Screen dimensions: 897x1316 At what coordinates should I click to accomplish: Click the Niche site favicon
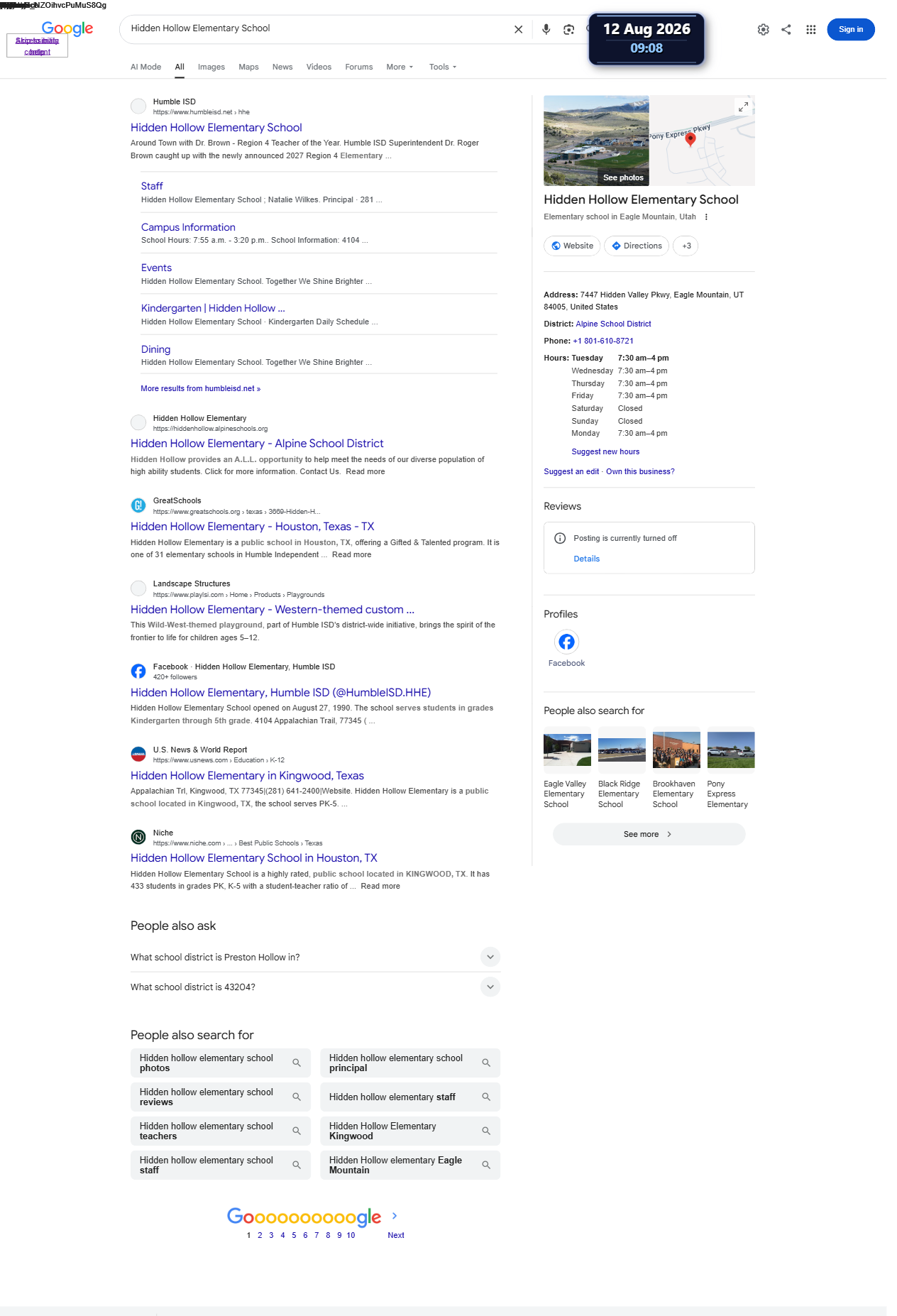pos(138,838)
